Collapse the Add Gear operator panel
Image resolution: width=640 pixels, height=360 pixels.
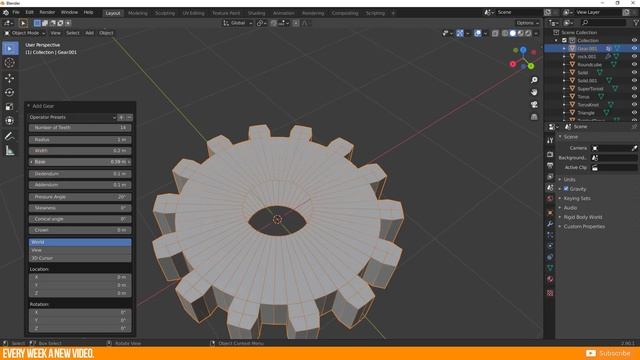[x=29, y=106]
